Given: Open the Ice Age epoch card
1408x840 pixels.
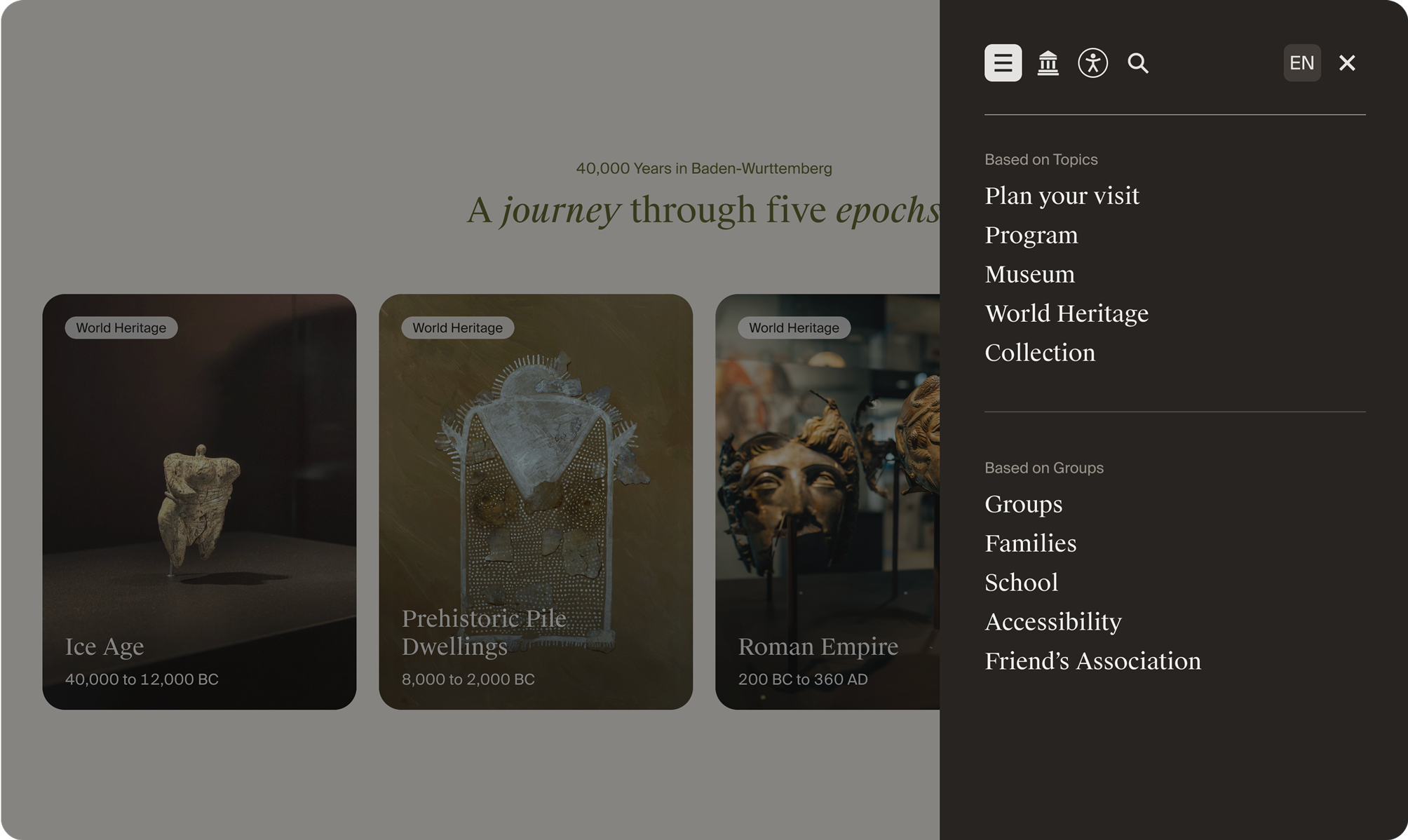Looking at the screenshot, I should [x=199, y=501].
